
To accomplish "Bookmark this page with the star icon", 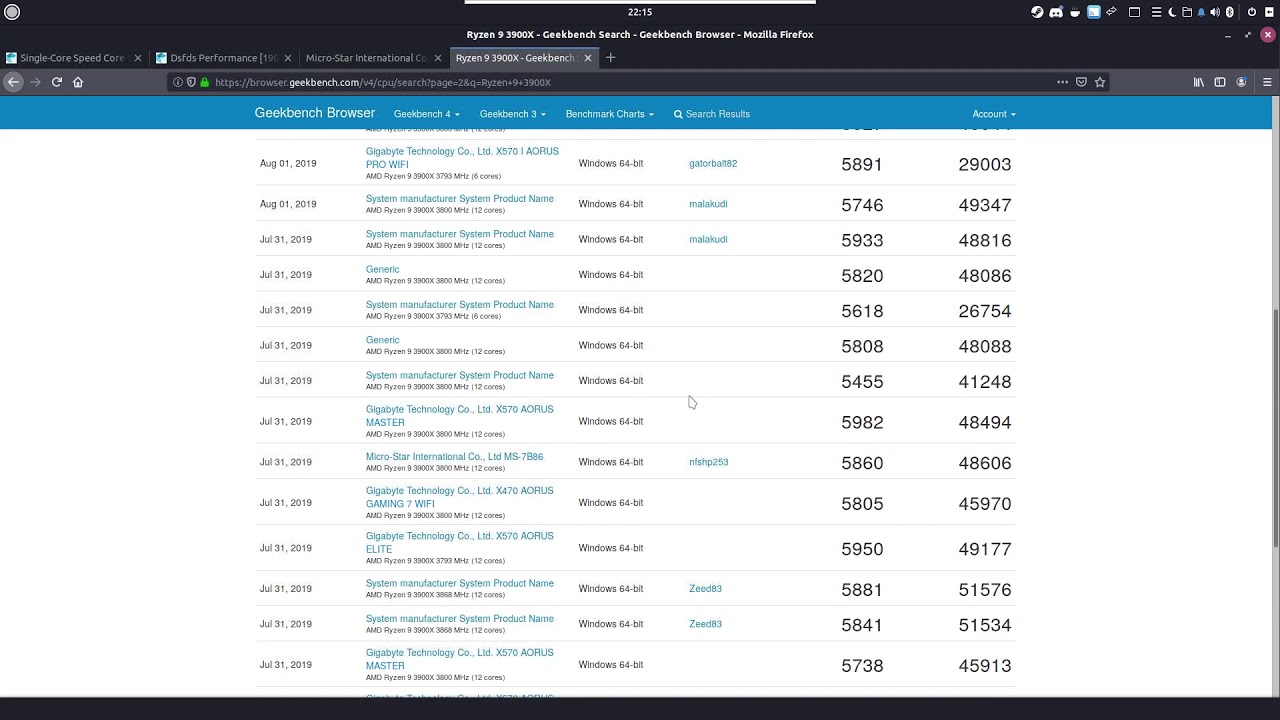I will (1100, 82).
